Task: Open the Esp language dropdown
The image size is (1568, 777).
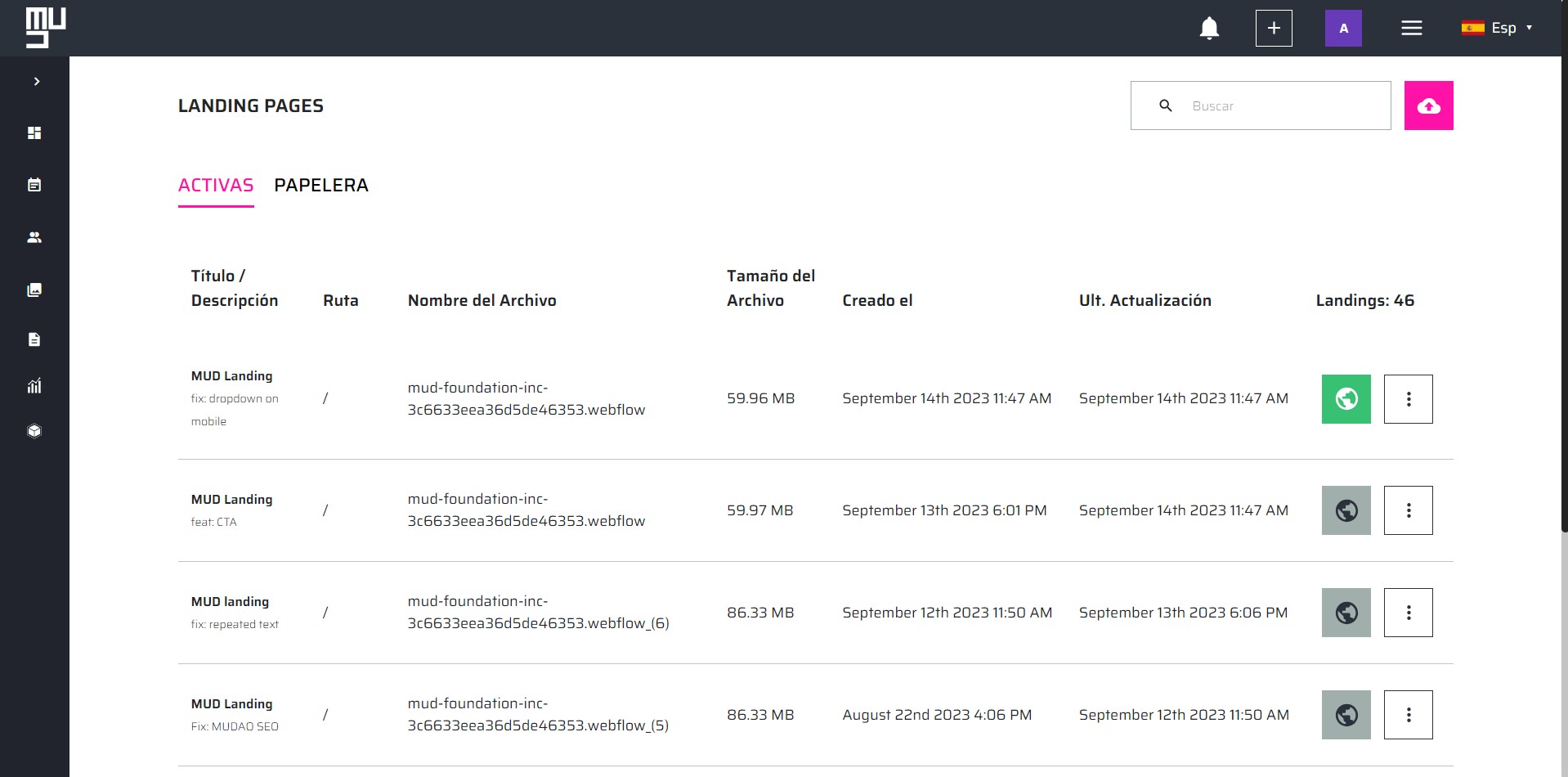Action: [1497, 28]
